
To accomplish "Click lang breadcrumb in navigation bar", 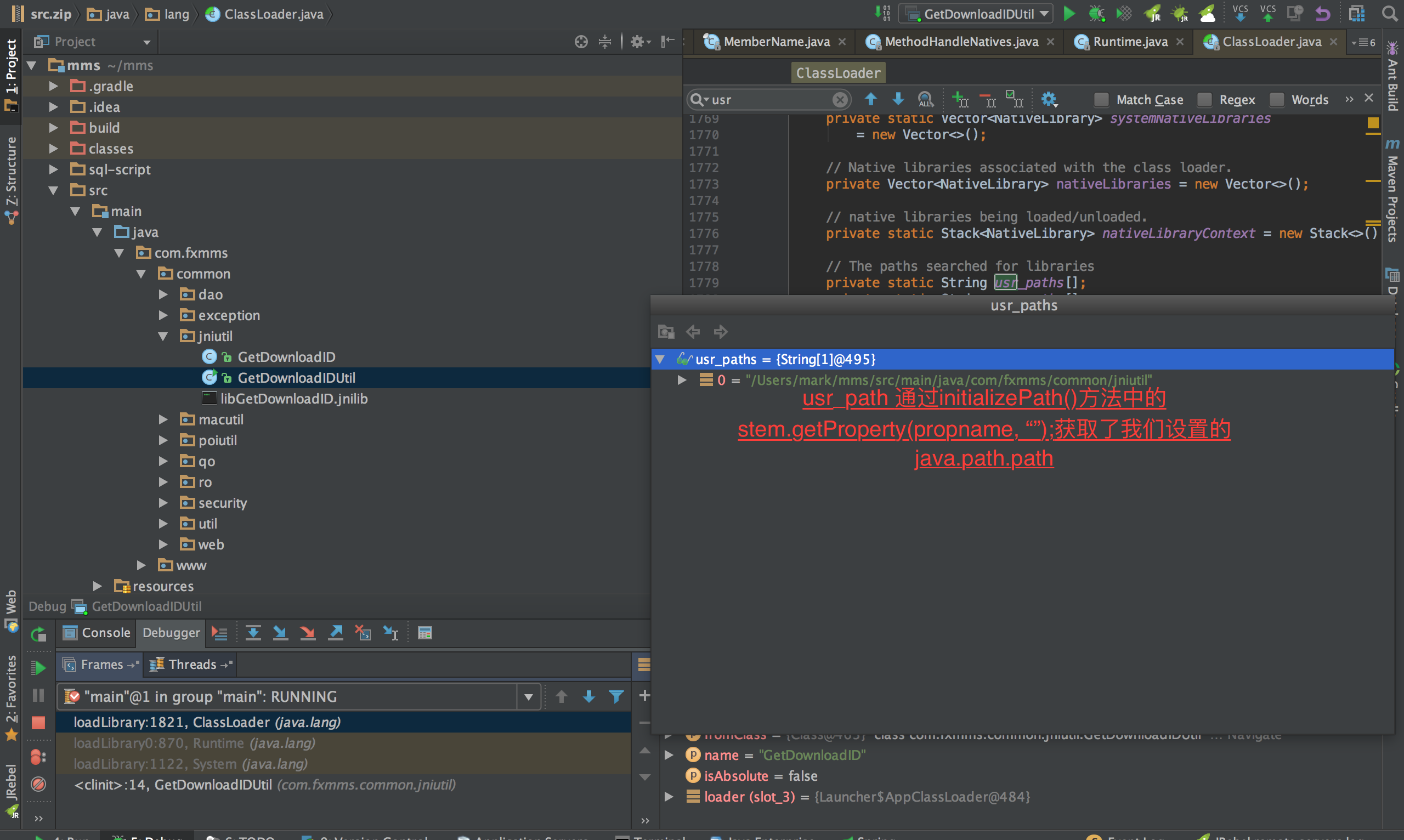I will point(169,14).
